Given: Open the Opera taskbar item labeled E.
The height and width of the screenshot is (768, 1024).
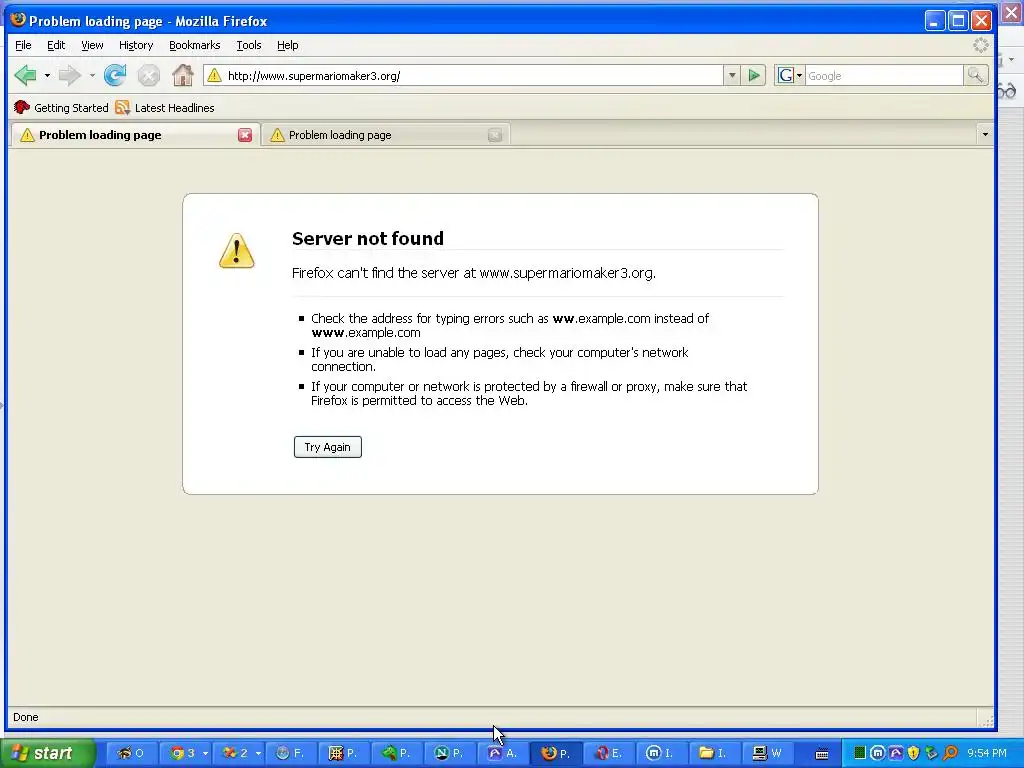Looking at the screenshot, I should point(610,754).
